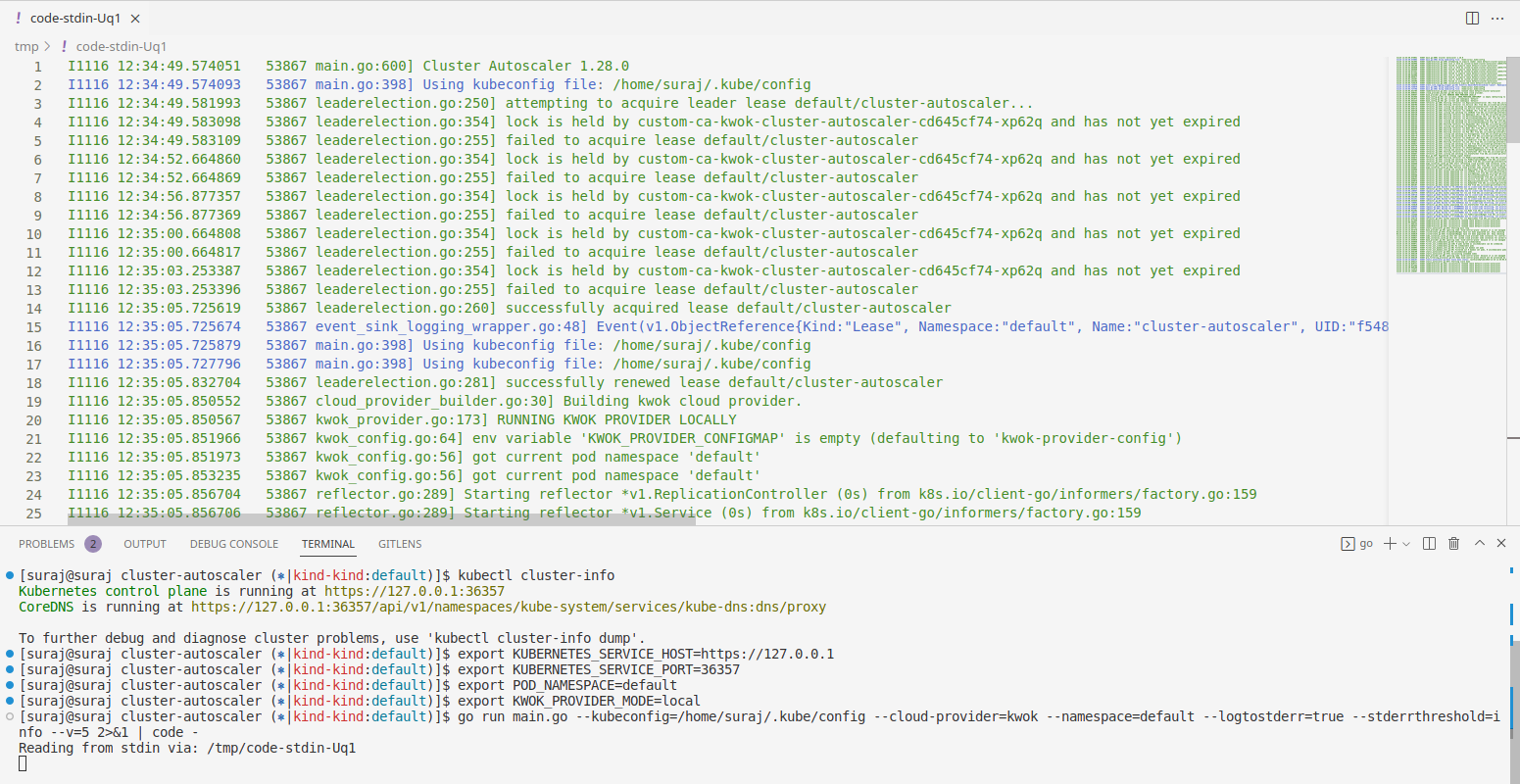Open the https://127.0.0.1:36357 control plane link

point(415,591)
